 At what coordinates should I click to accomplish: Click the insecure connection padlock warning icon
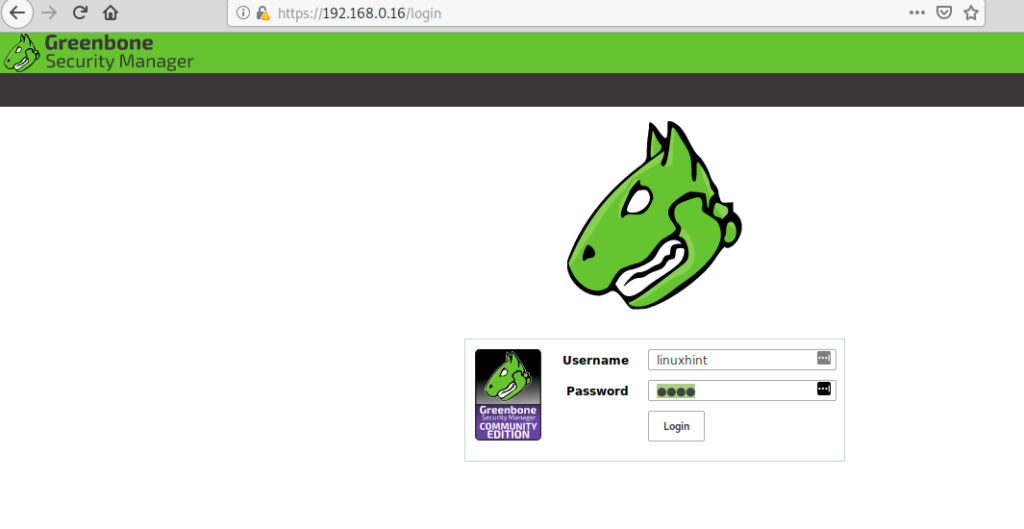coord(263,13)
